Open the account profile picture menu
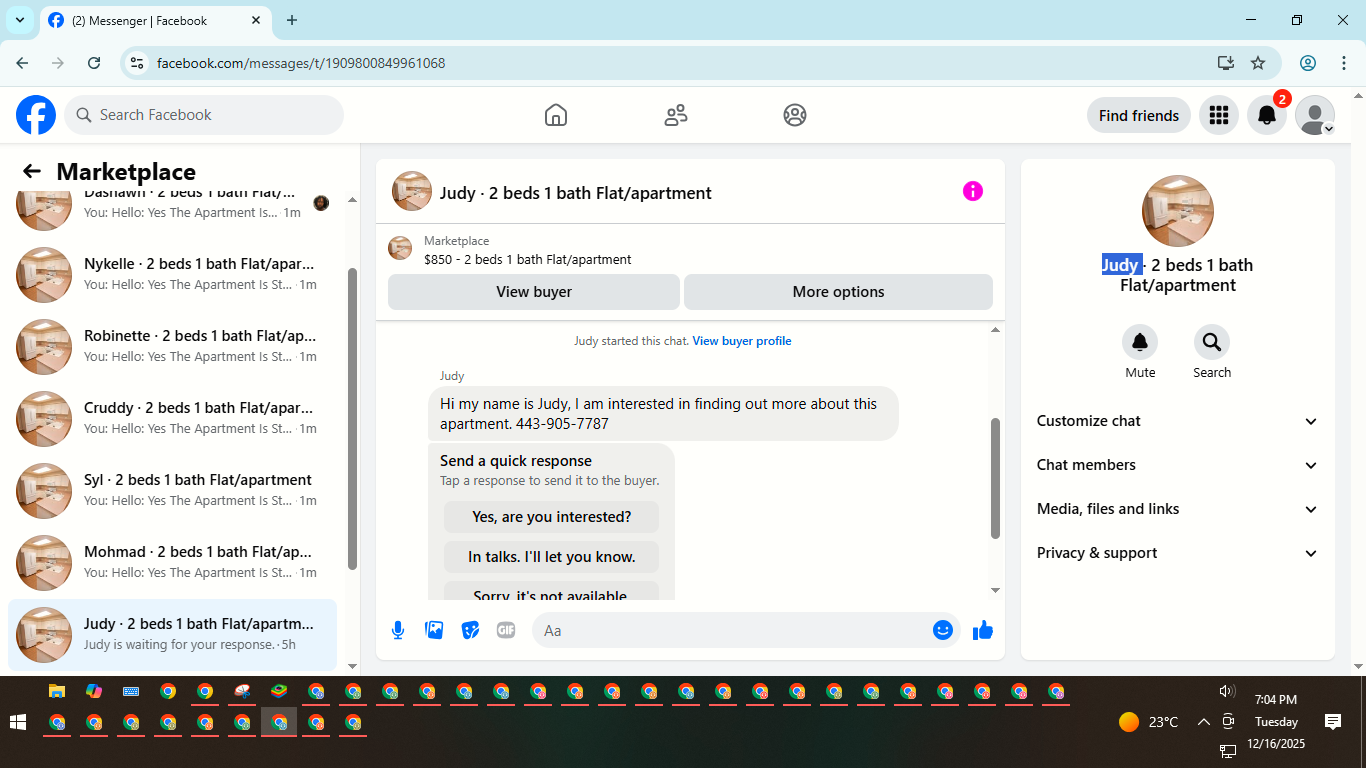The width and height of the screenshot is (1366, 768). point(1315,115)
